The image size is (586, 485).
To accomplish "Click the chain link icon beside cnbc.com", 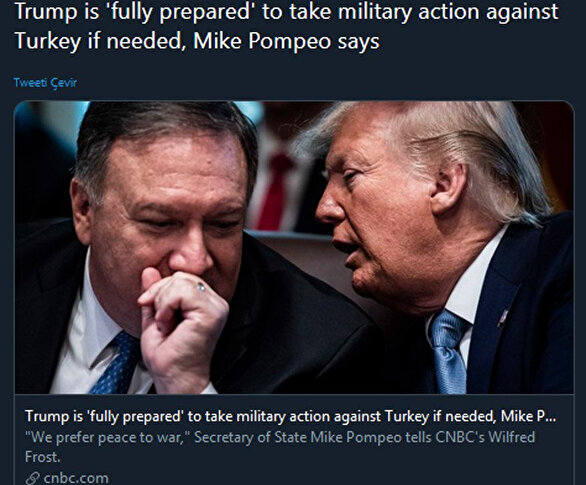I will point(33,478).
